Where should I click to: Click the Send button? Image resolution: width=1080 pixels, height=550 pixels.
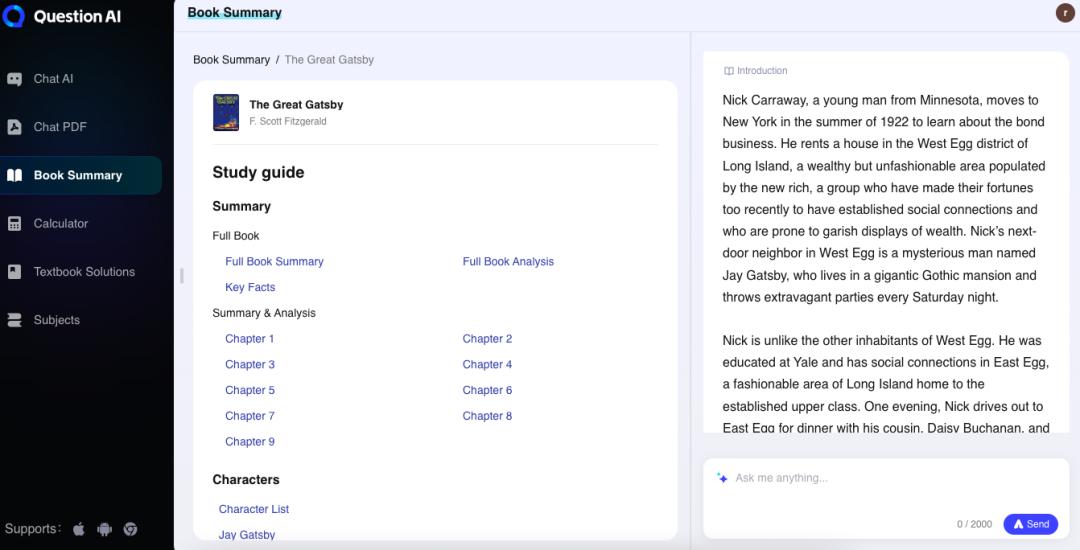(x=1030, y=524)
